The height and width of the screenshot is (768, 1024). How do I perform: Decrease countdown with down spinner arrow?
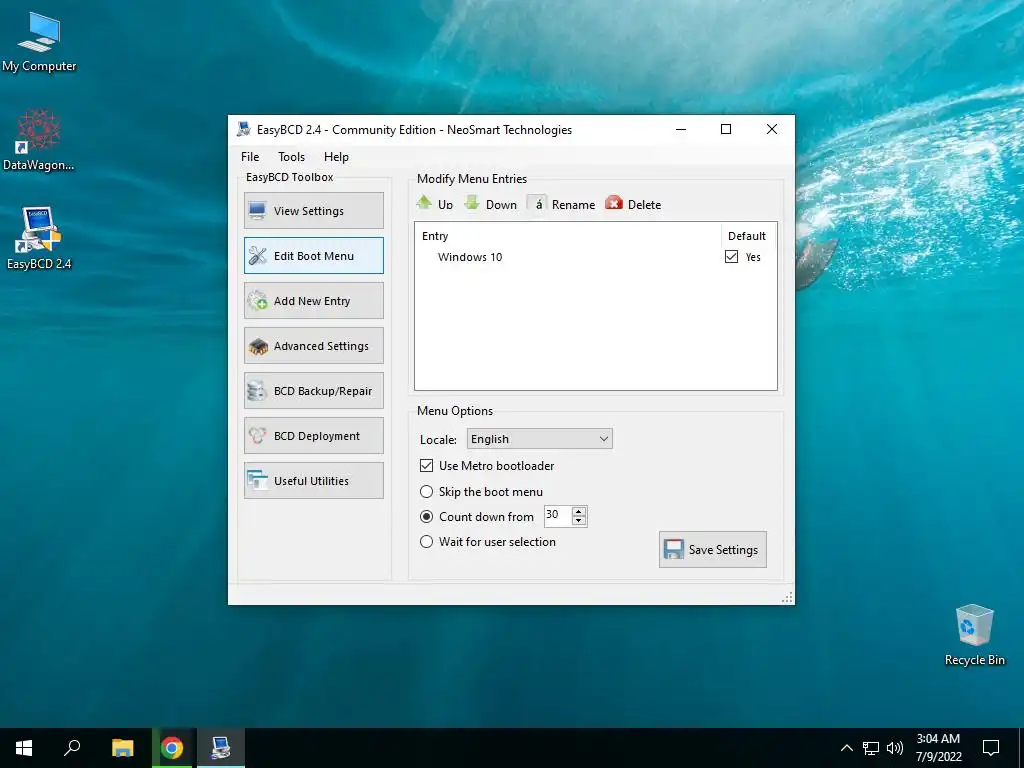(x=579, y=520)
